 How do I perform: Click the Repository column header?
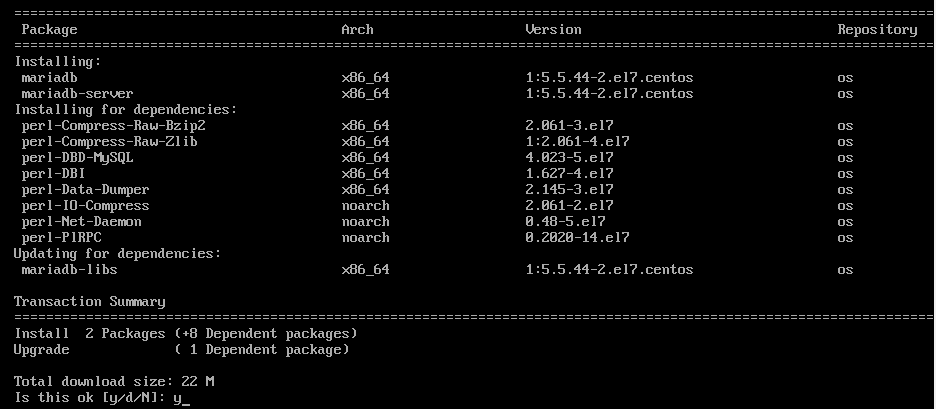[877, 30]
